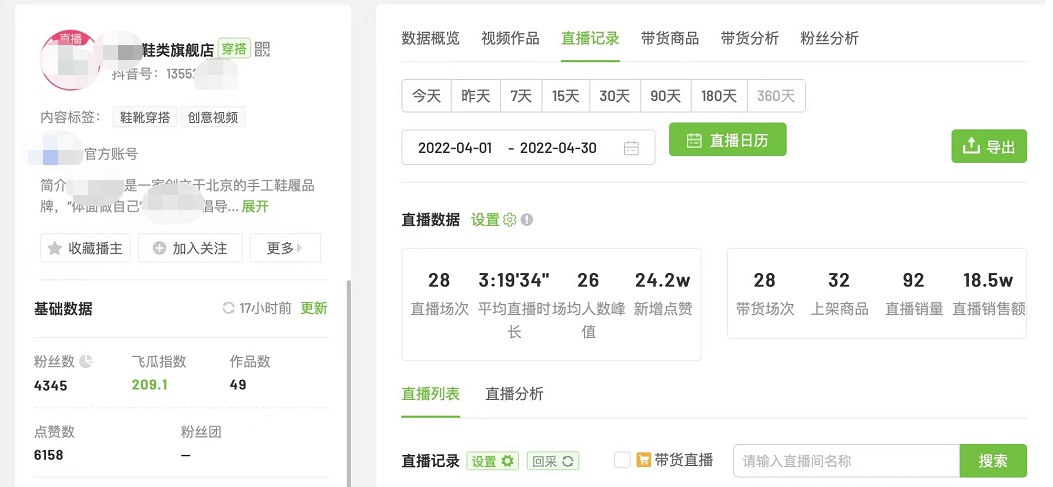Open the 直播日历 live calendar
The height and width of the screenshot is (487, 1053).
[x=727, y=140]
